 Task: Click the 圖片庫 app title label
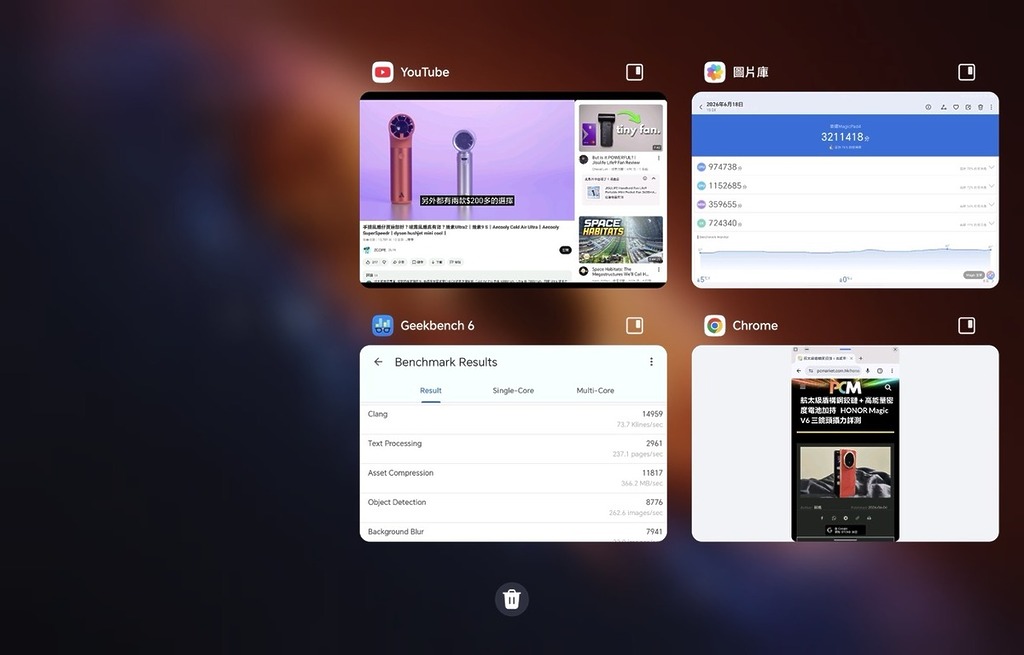tap(750, 72)
